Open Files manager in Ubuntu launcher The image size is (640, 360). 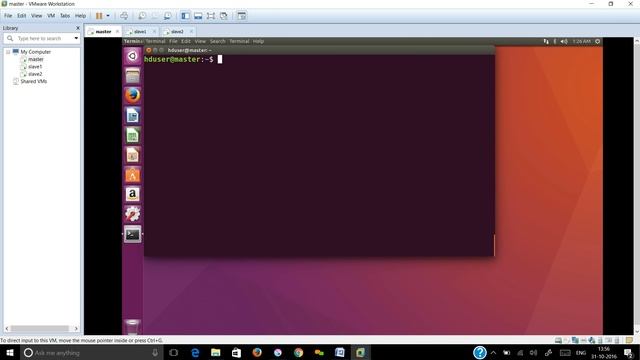tap(132, 76)
